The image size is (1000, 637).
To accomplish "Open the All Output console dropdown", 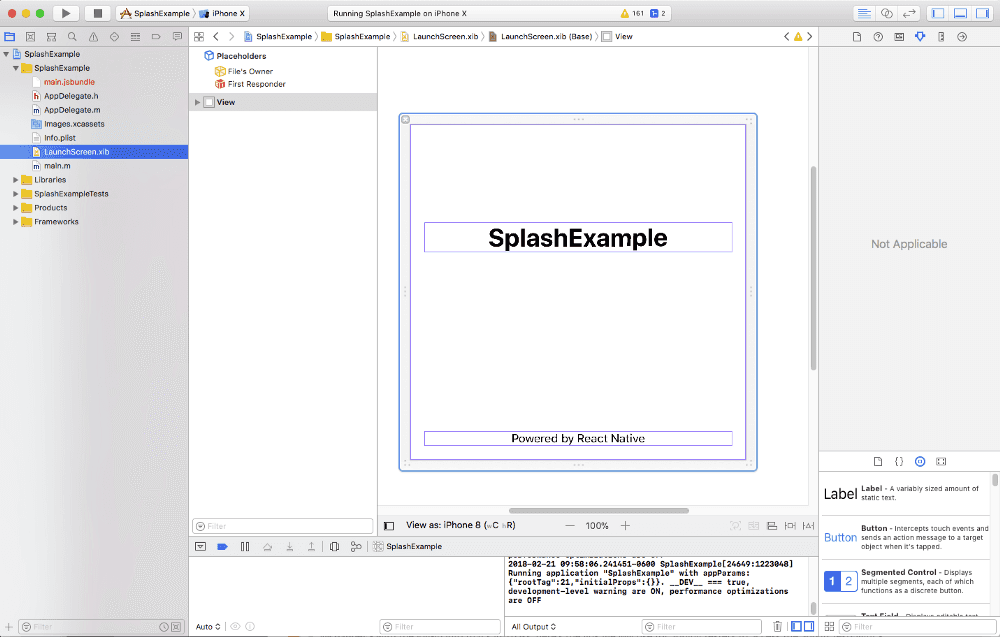I will tap(534, 627).
